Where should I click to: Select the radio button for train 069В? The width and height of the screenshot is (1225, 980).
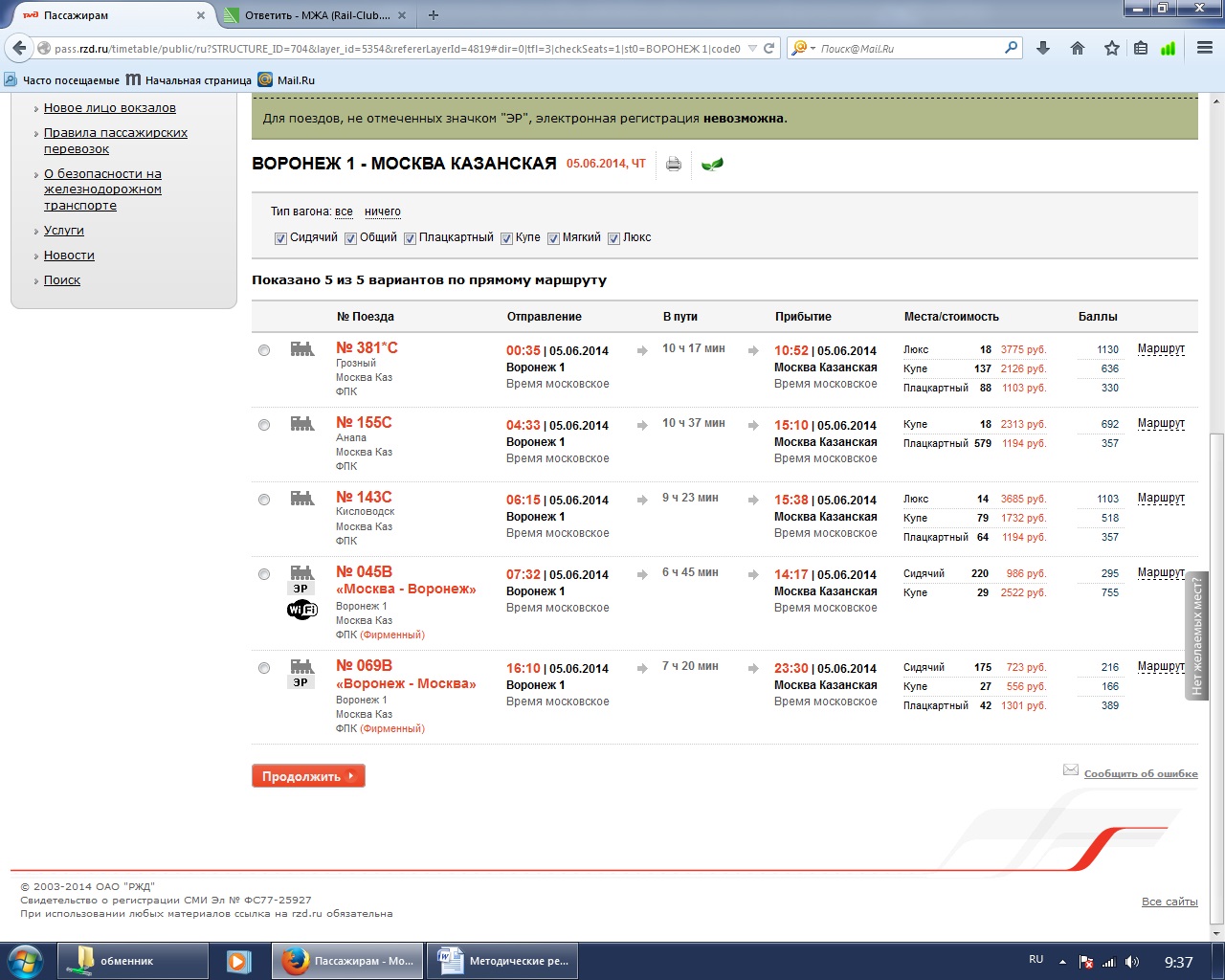(x=264, y=668)
